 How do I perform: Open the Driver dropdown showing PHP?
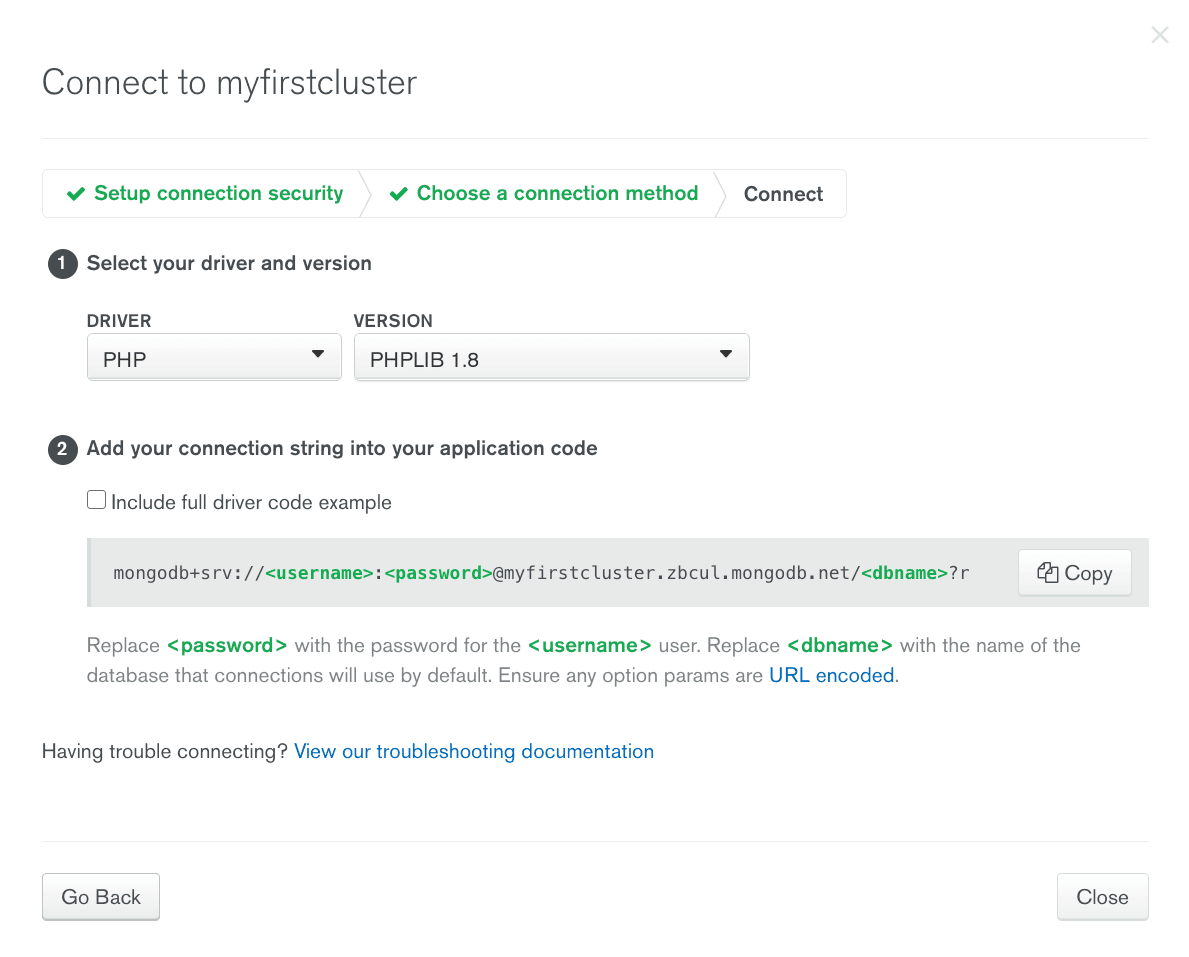tap(214, 358)
